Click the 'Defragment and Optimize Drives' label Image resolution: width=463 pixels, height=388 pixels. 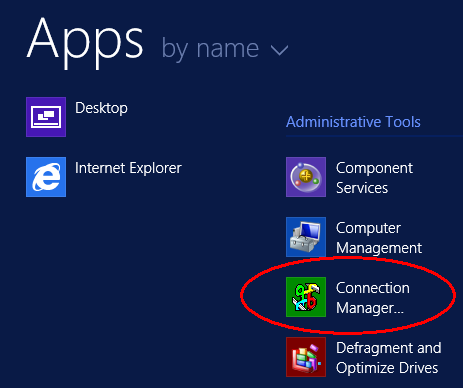pos(389,358)
